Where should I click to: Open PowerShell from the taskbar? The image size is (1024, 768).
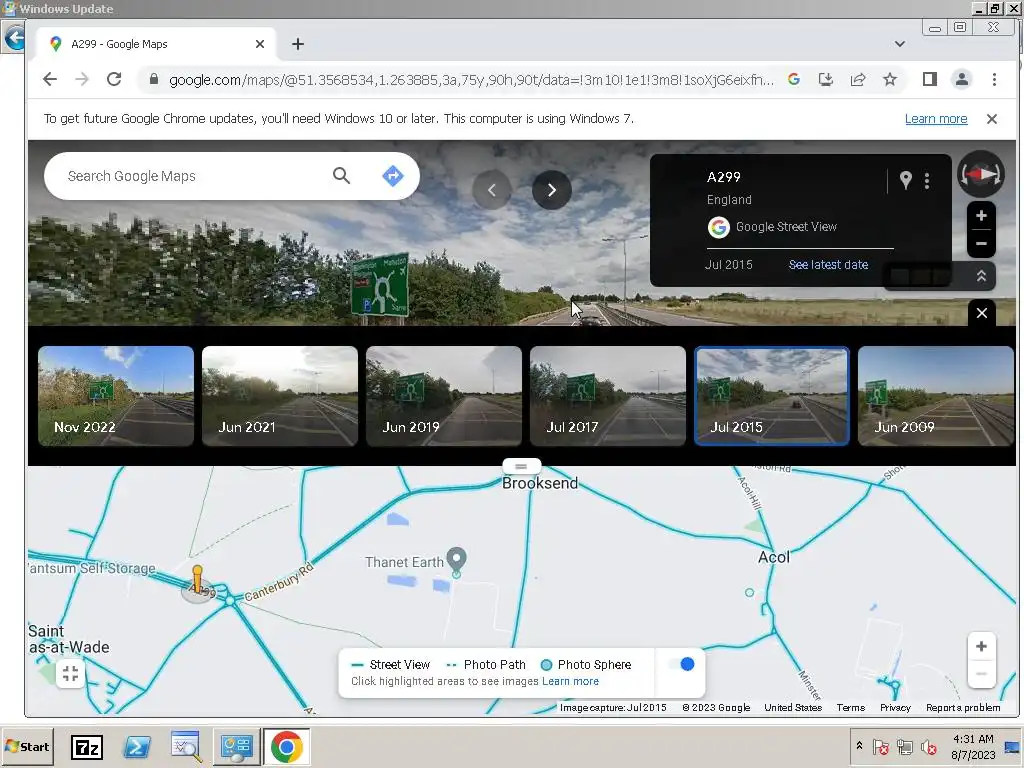(137, 746)
